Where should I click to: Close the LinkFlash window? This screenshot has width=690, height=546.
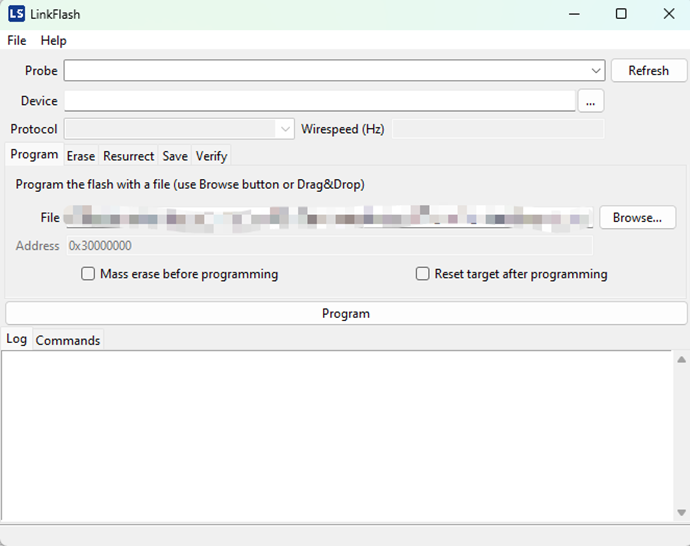(x=668, y=14)
